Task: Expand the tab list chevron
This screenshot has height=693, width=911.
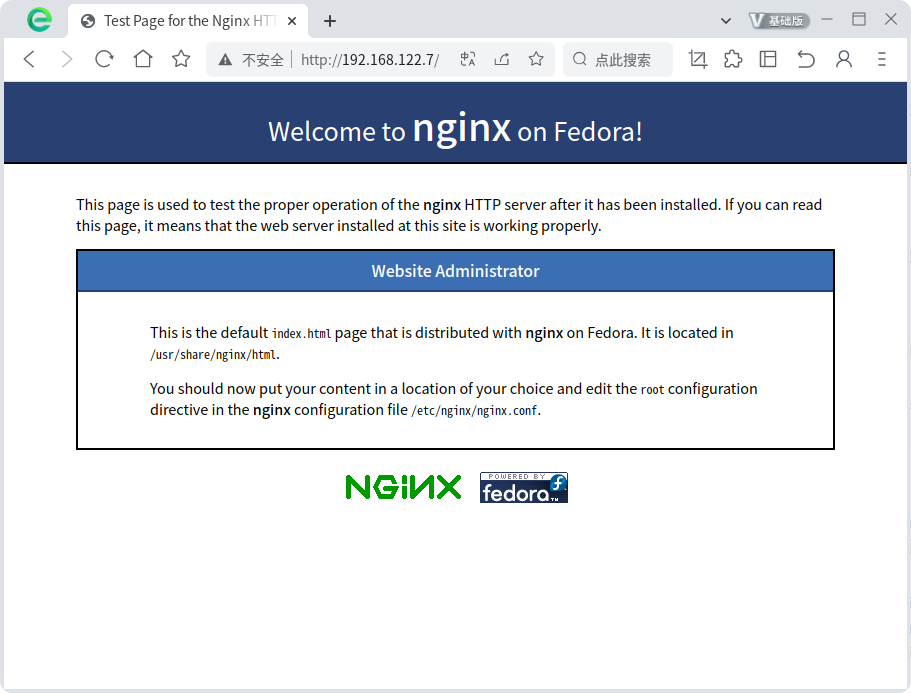Action: (x=726, y=20)
